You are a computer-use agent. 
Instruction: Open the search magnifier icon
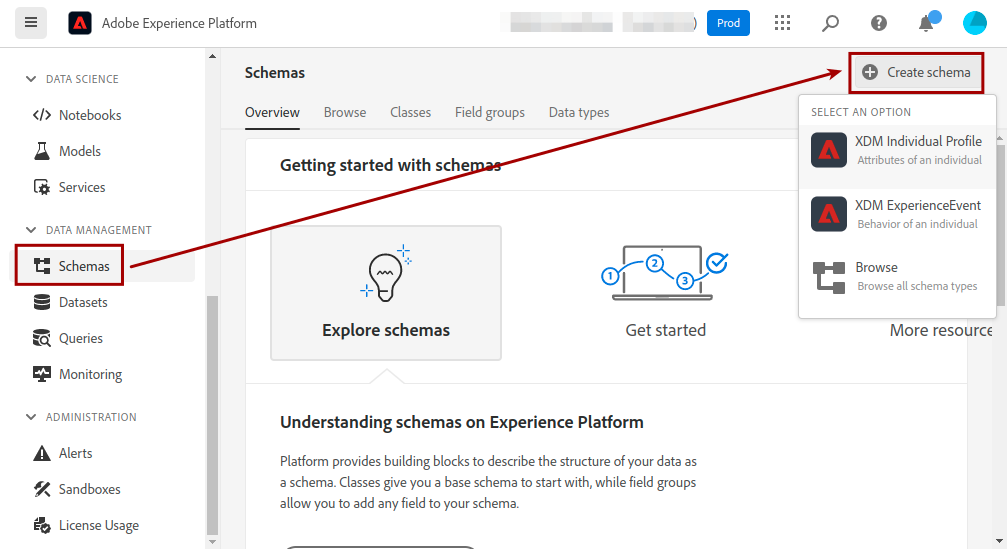pyautogui.click(x=830, y=23)
